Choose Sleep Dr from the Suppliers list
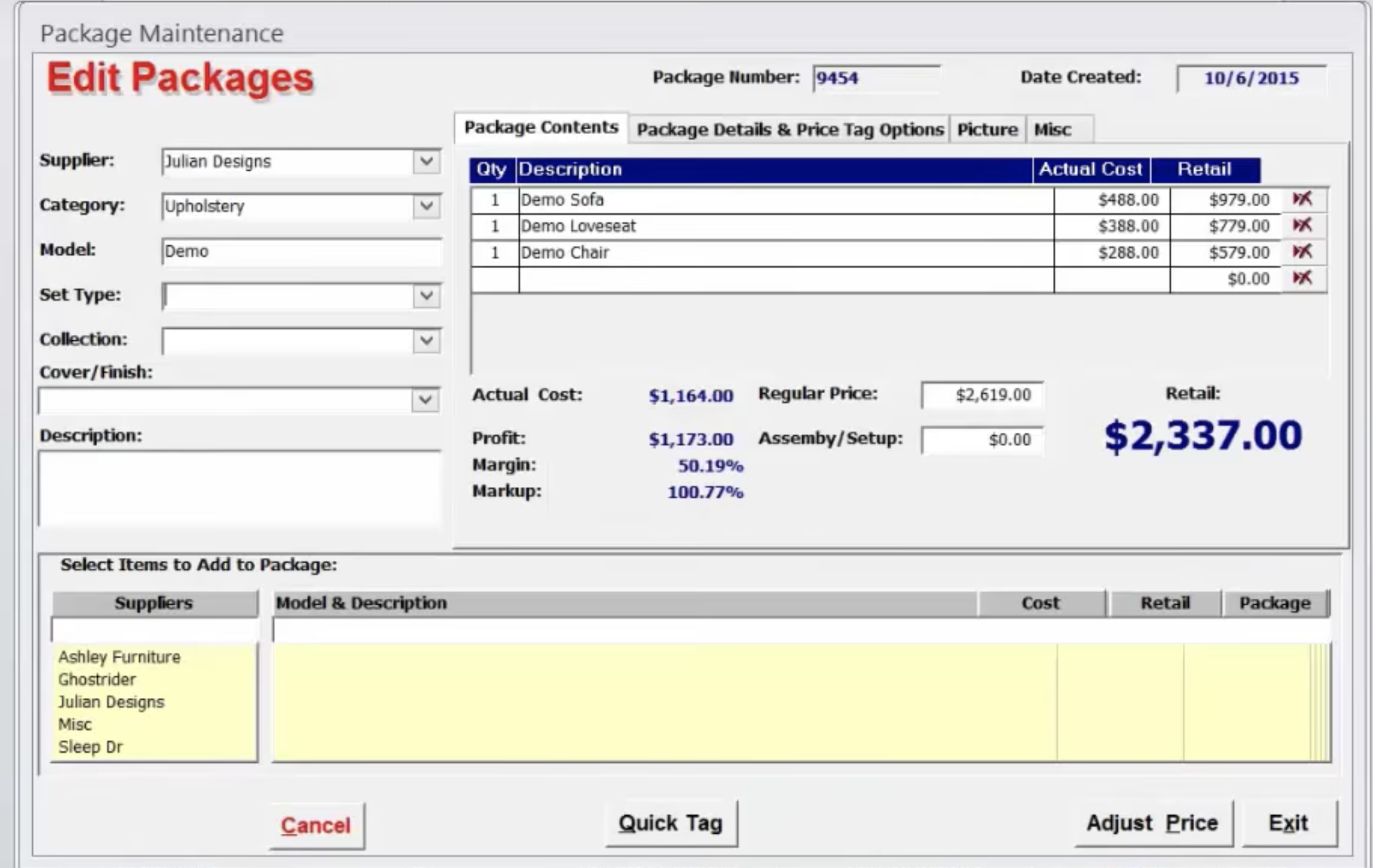Screen dimensions: 1373x868 [x=90, y=747]
